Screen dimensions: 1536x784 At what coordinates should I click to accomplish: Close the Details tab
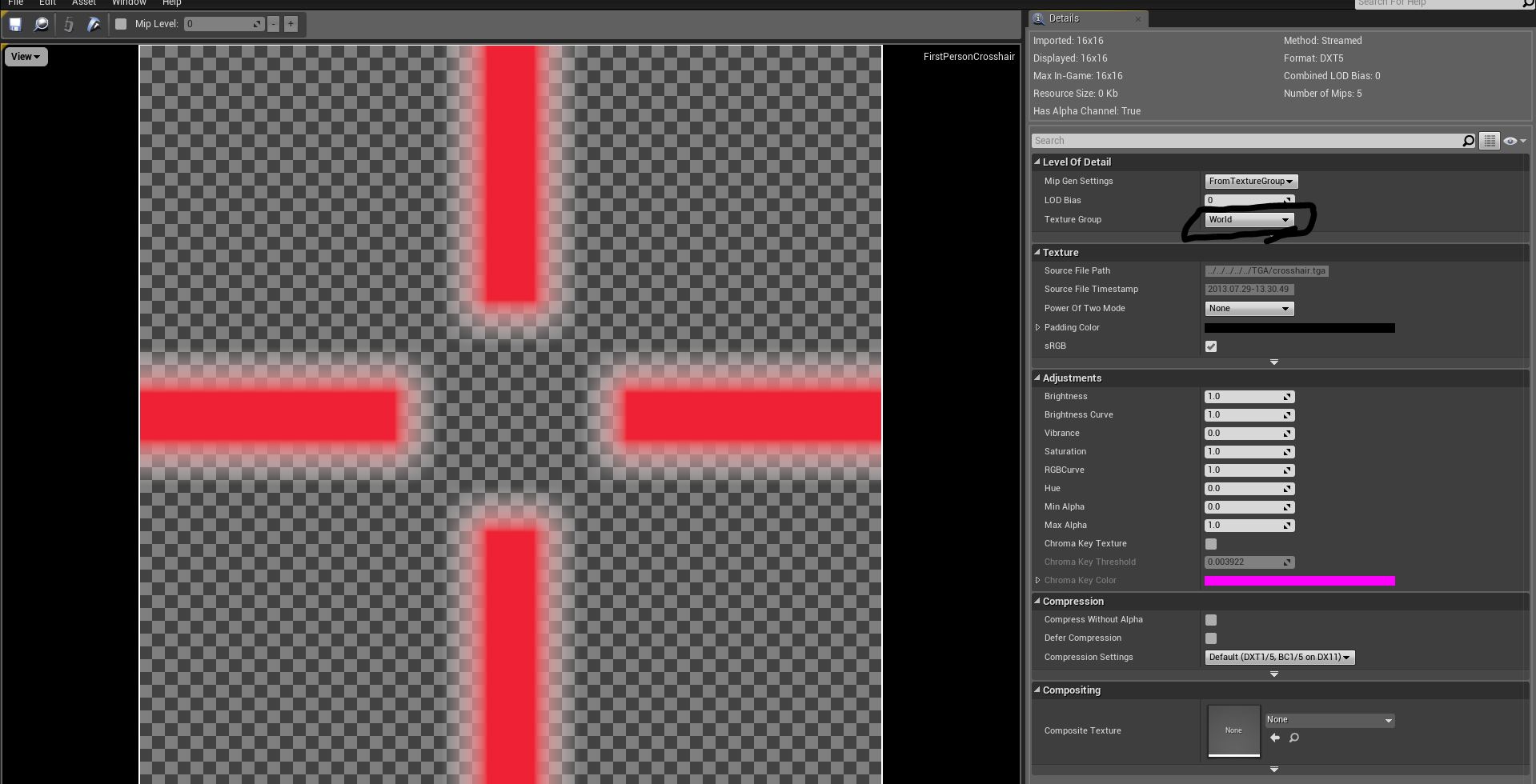[x=1138, y=18]
